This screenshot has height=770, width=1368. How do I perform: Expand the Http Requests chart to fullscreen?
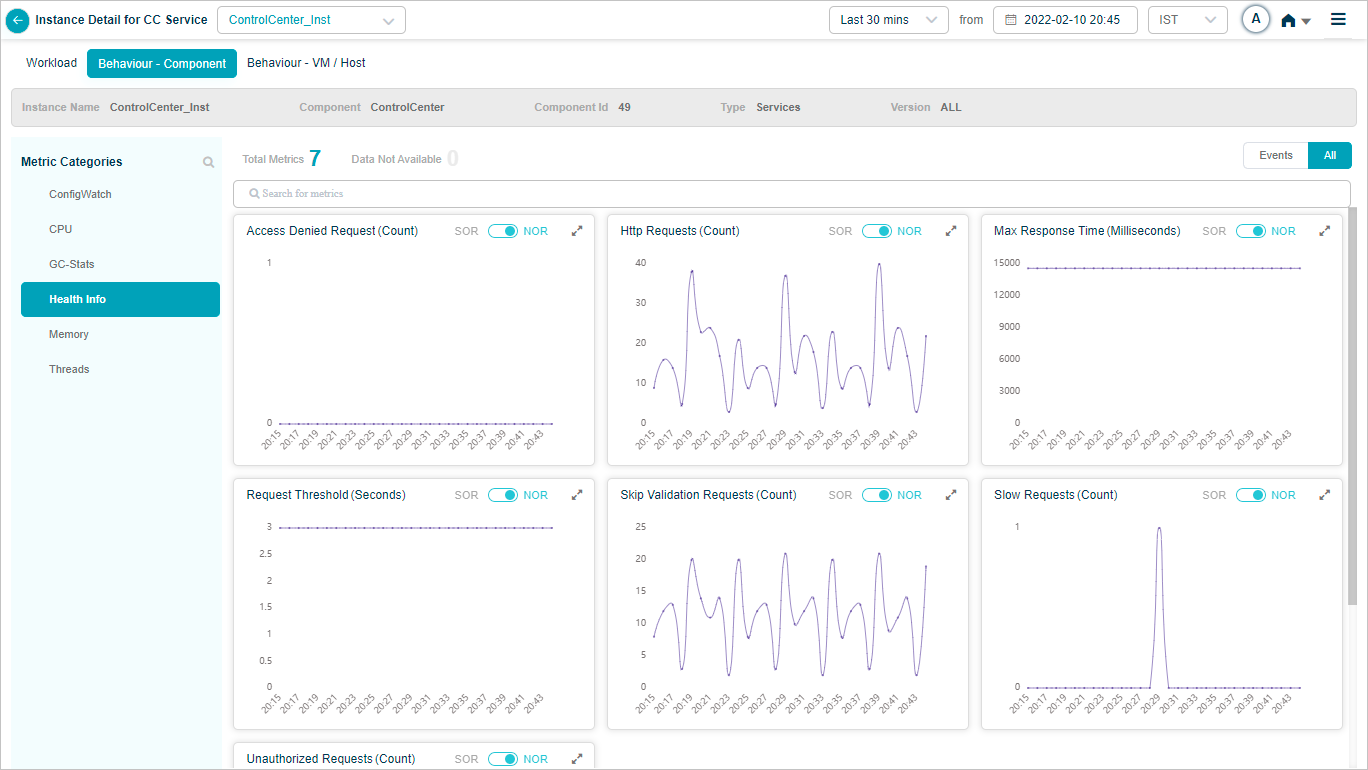pos(951,231)
